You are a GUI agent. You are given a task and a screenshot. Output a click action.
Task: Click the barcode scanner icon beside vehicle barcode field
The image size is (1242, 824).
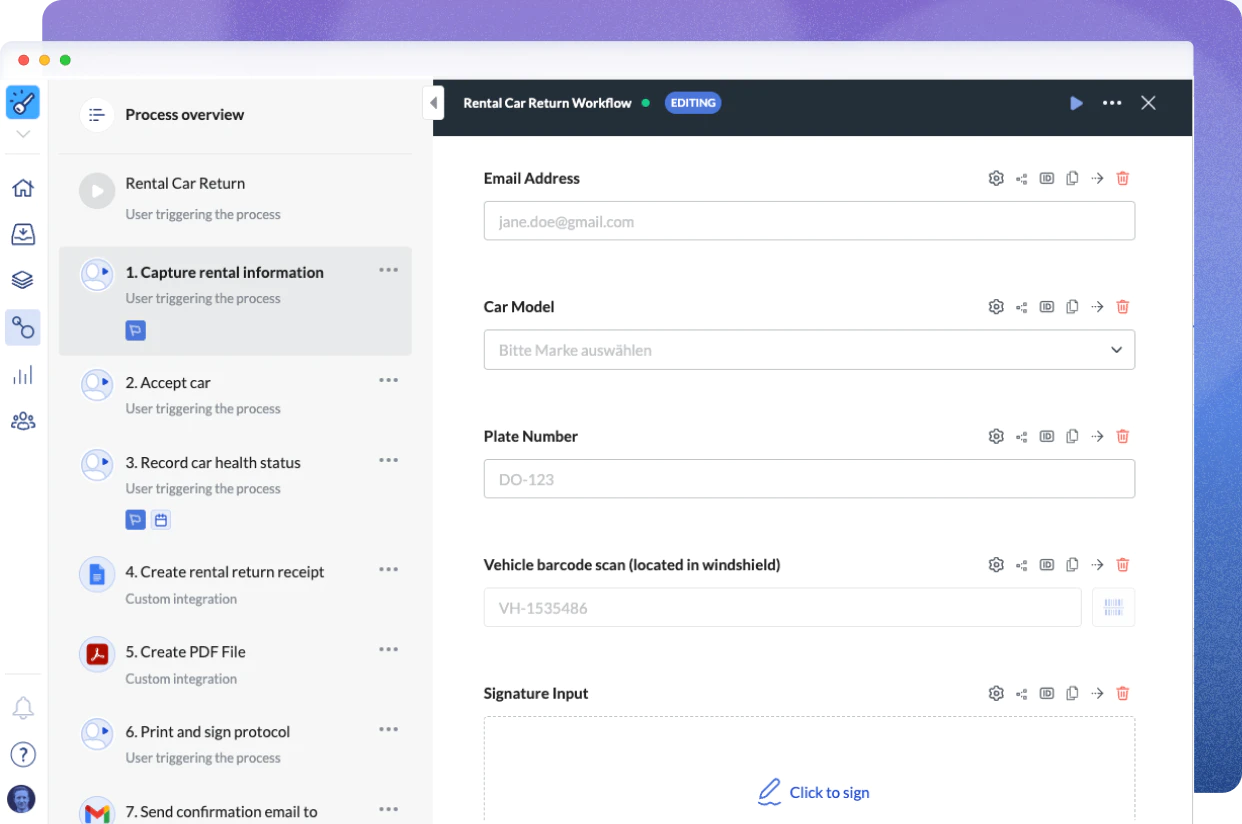coord(1113,607)
